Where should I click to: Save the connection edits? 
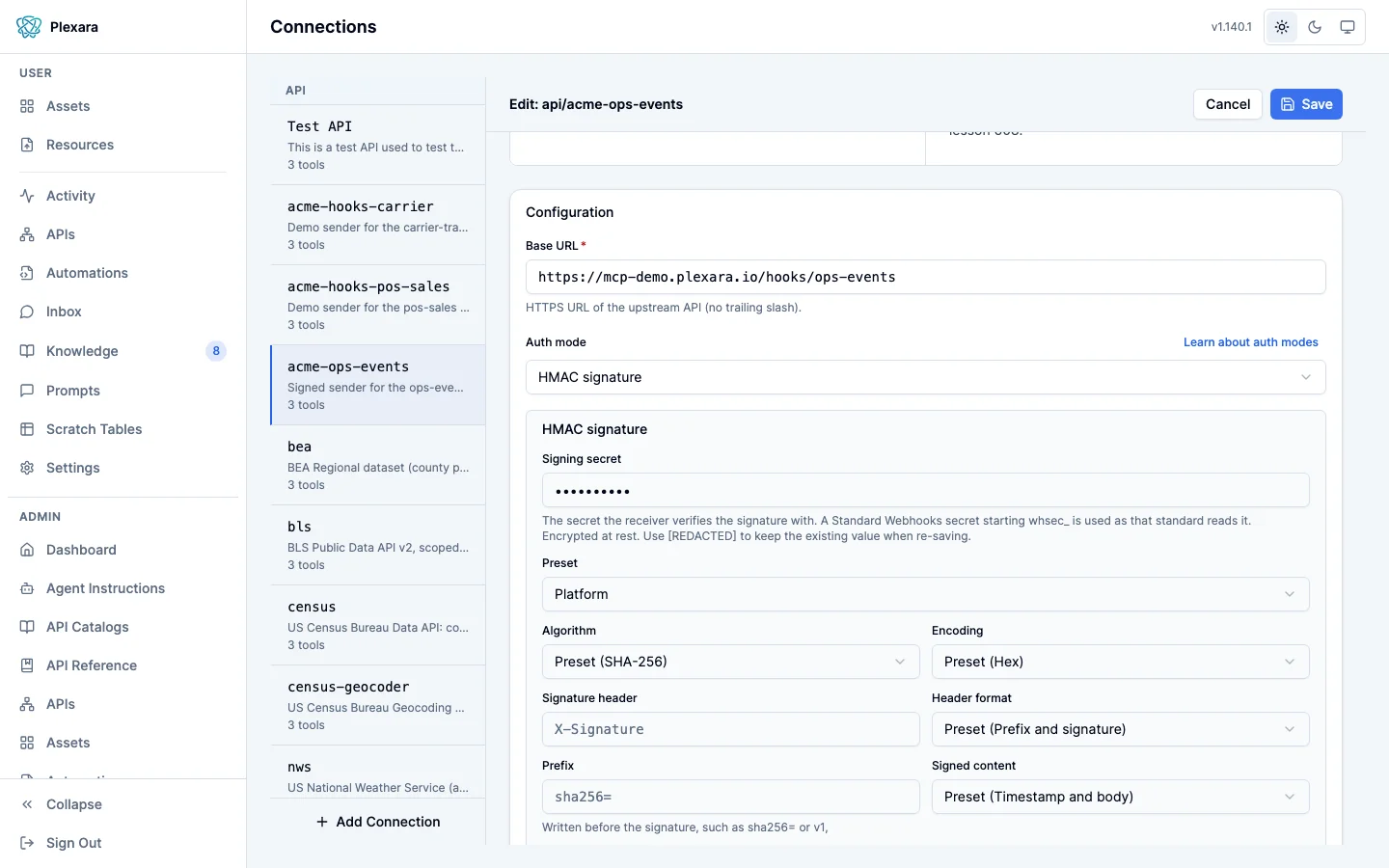point(1306,104)
